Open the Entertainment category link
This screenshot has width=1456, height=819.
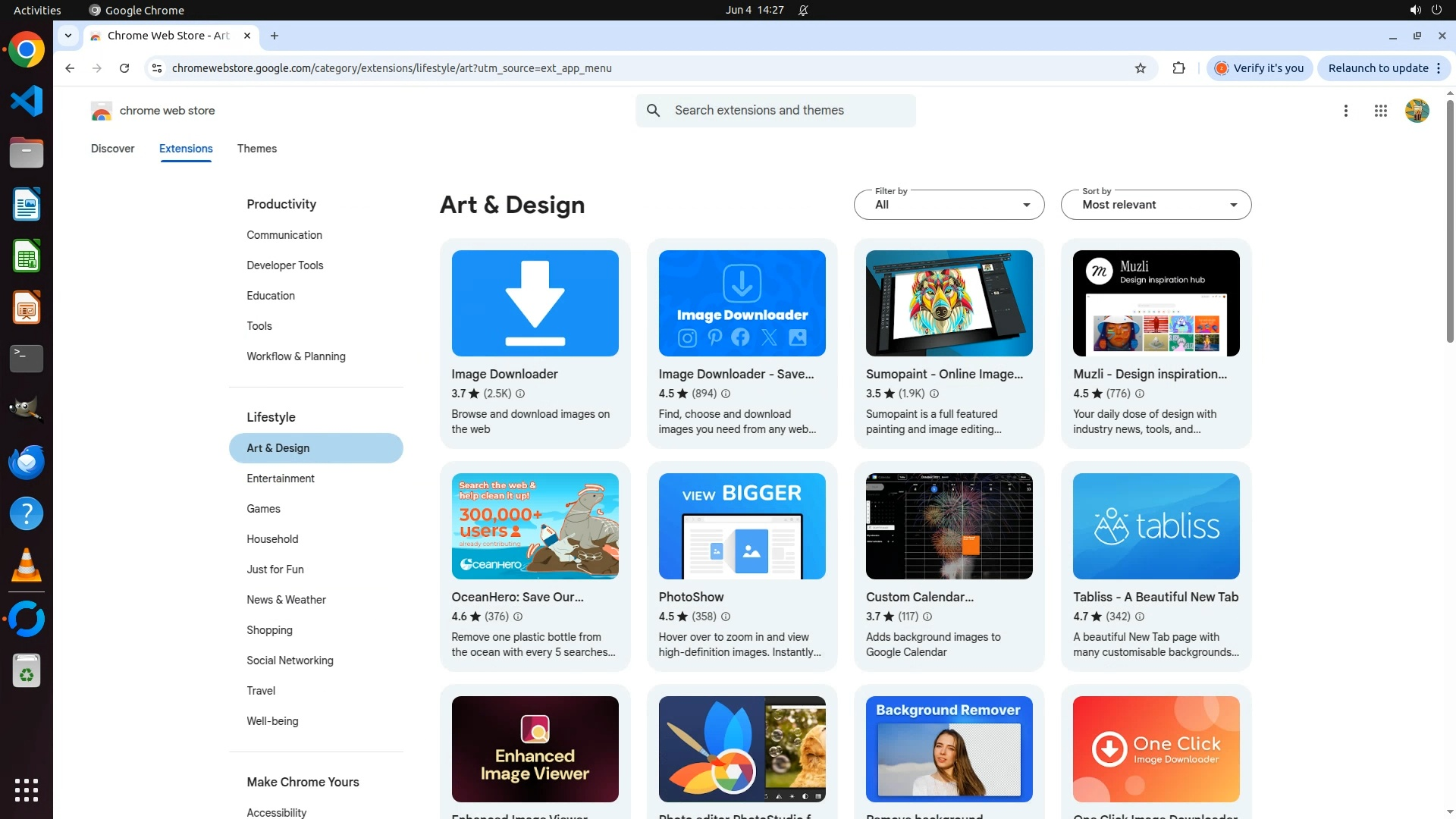[280, 479]
